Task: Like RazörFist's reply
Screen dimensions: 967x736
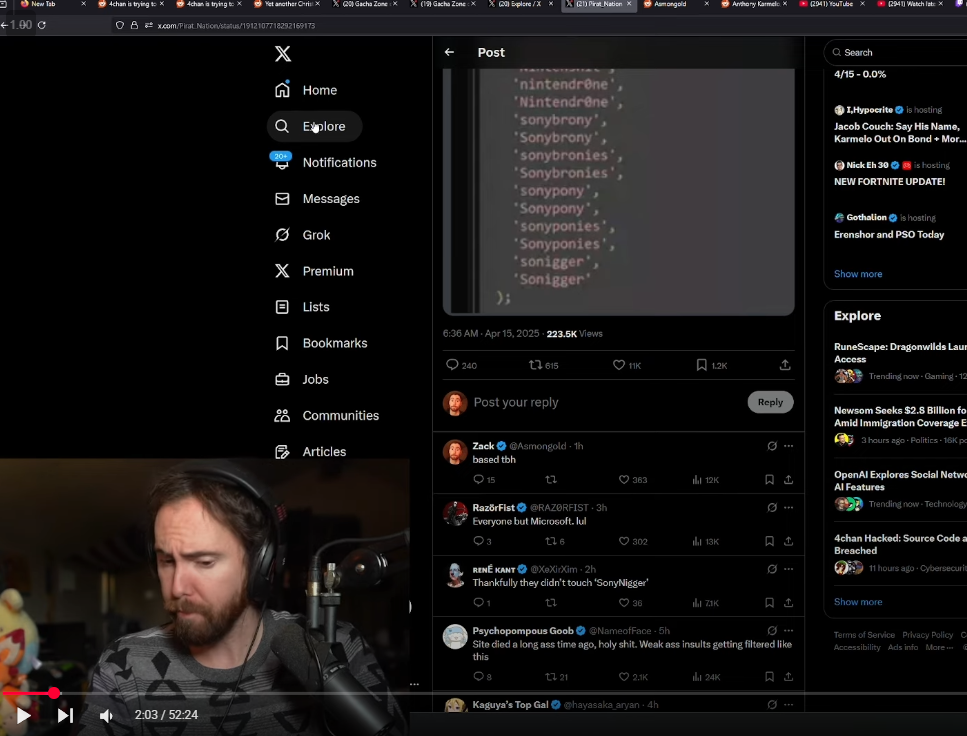Action: 633,542
